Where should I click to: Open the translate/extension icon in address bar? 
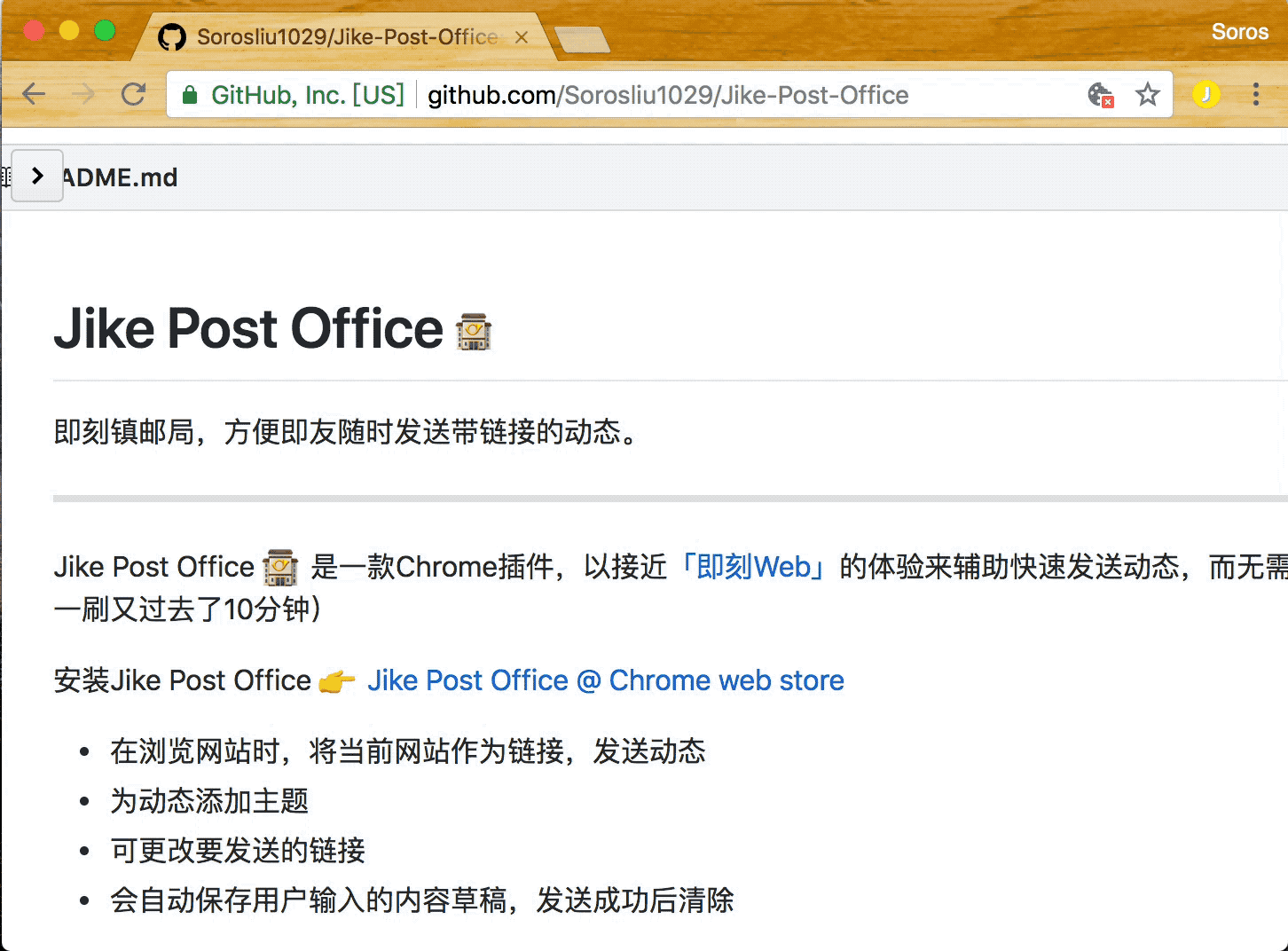coord(1101,95)
